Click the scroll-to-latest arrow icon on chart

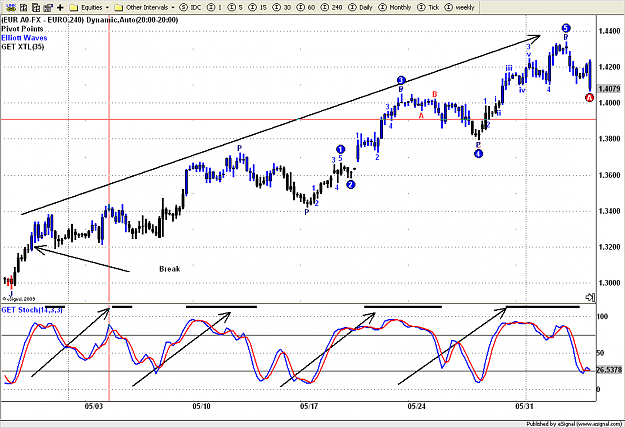[590, 297]
